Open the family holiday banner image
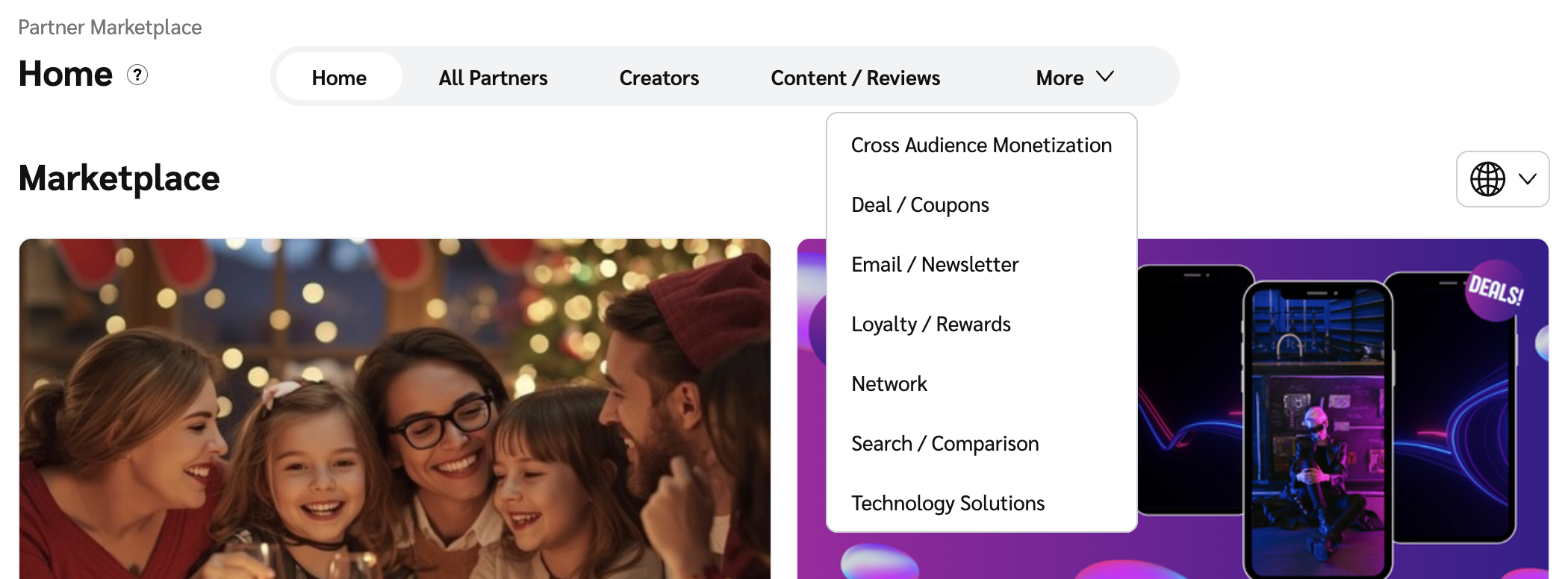1568x579 pixels. point(394,409)
